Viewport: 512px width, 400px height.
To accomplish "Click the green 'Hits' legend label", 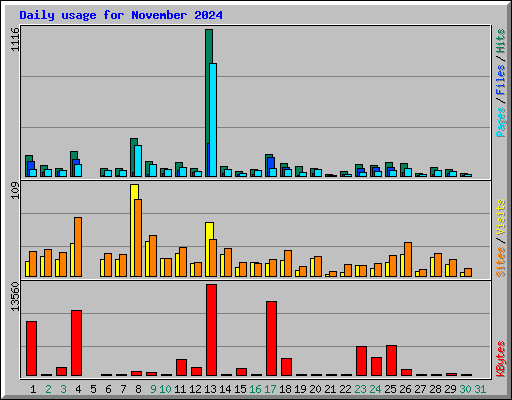I will [x=501, y=41].
